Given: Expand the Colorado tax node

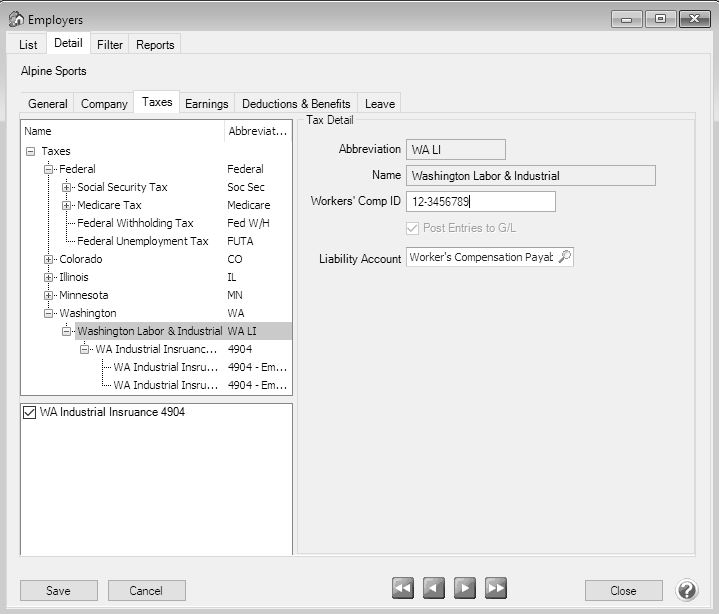Looking at the screenshot, I should click(49, 260).
